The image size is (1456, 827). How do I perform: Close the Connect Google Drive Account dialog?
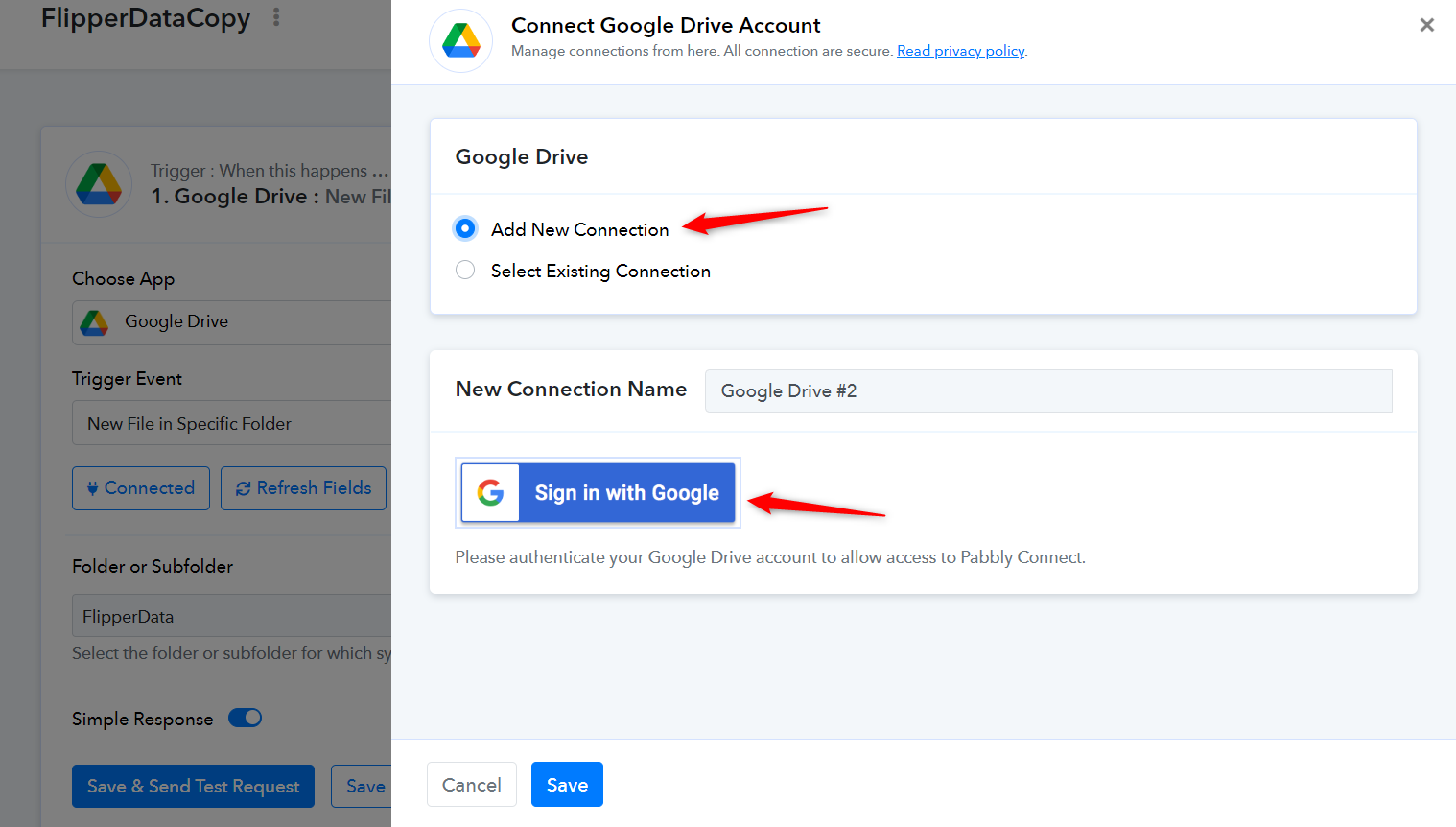coord(1427,25)
